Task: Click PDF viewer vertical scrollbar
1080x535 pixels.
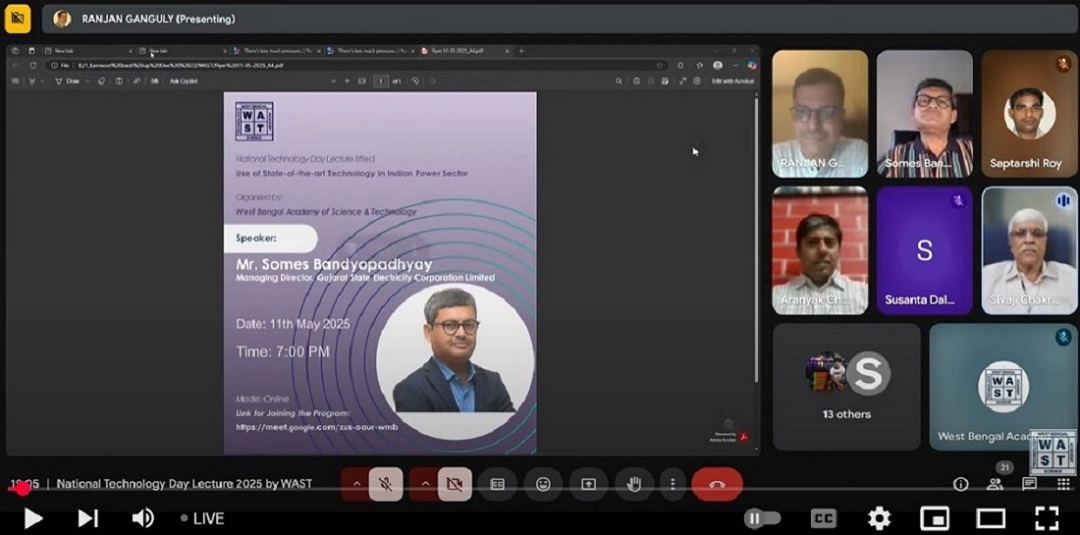Action: click(756, 238)
